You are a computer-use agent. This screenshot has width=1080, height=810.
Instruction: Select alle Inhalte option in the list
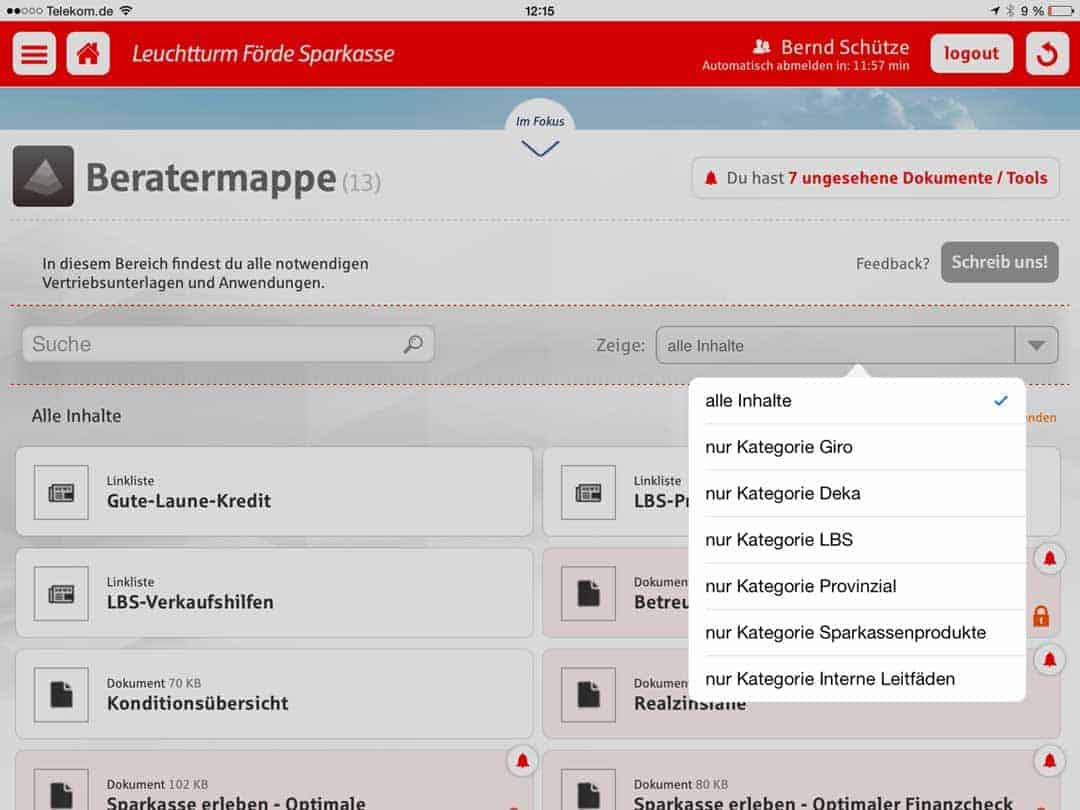tap(857, 401)
